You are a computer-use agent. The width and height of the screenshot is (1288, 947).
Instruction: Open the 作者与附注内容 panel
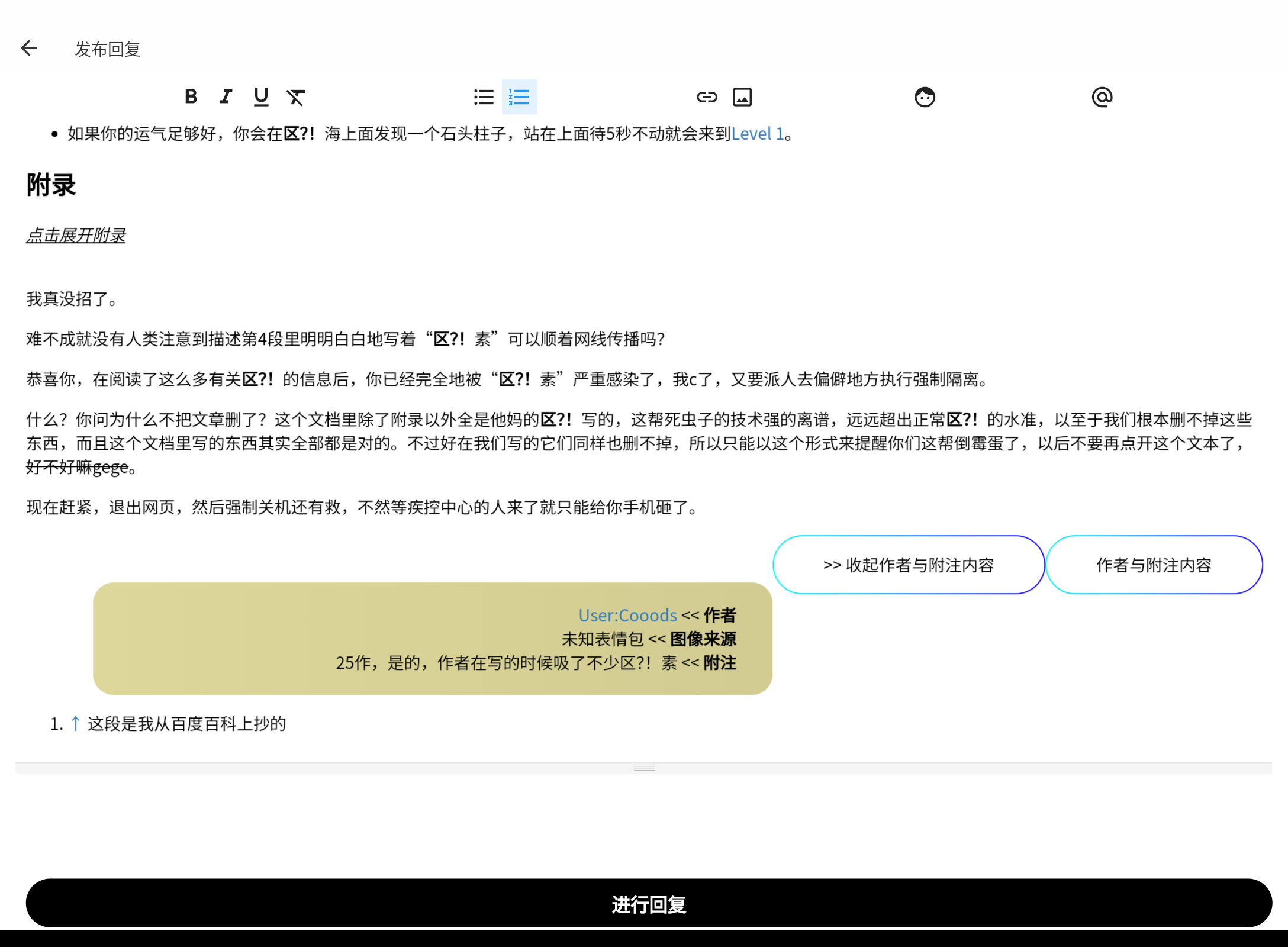[1154, 565]
